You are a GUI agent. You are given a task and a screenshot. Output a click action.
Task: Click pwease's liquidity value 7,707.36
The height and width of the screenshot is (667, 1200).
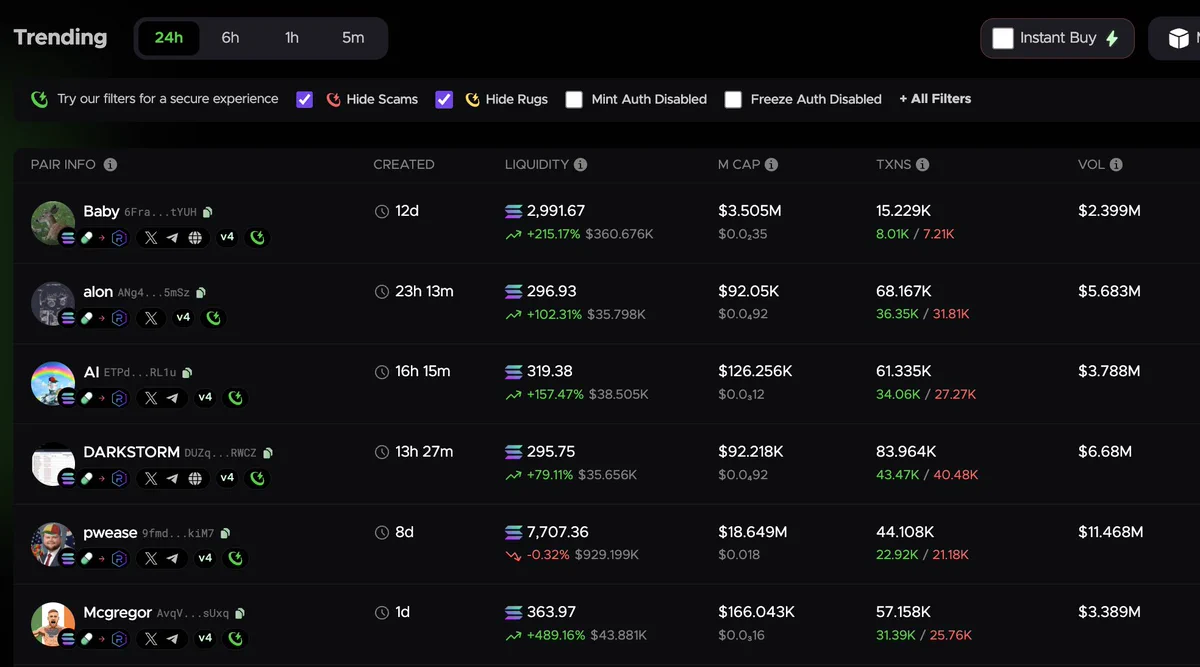[557, 532]
